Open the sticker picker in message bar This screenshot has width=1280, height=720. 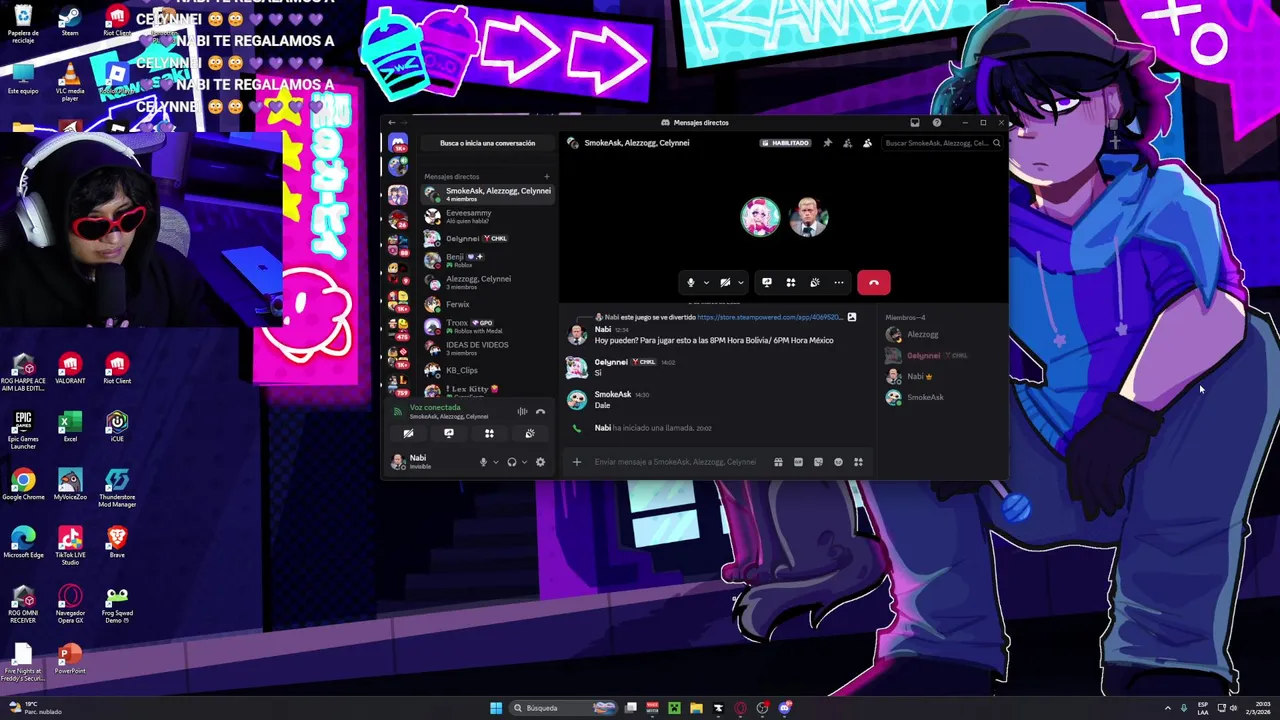[818, 462]
